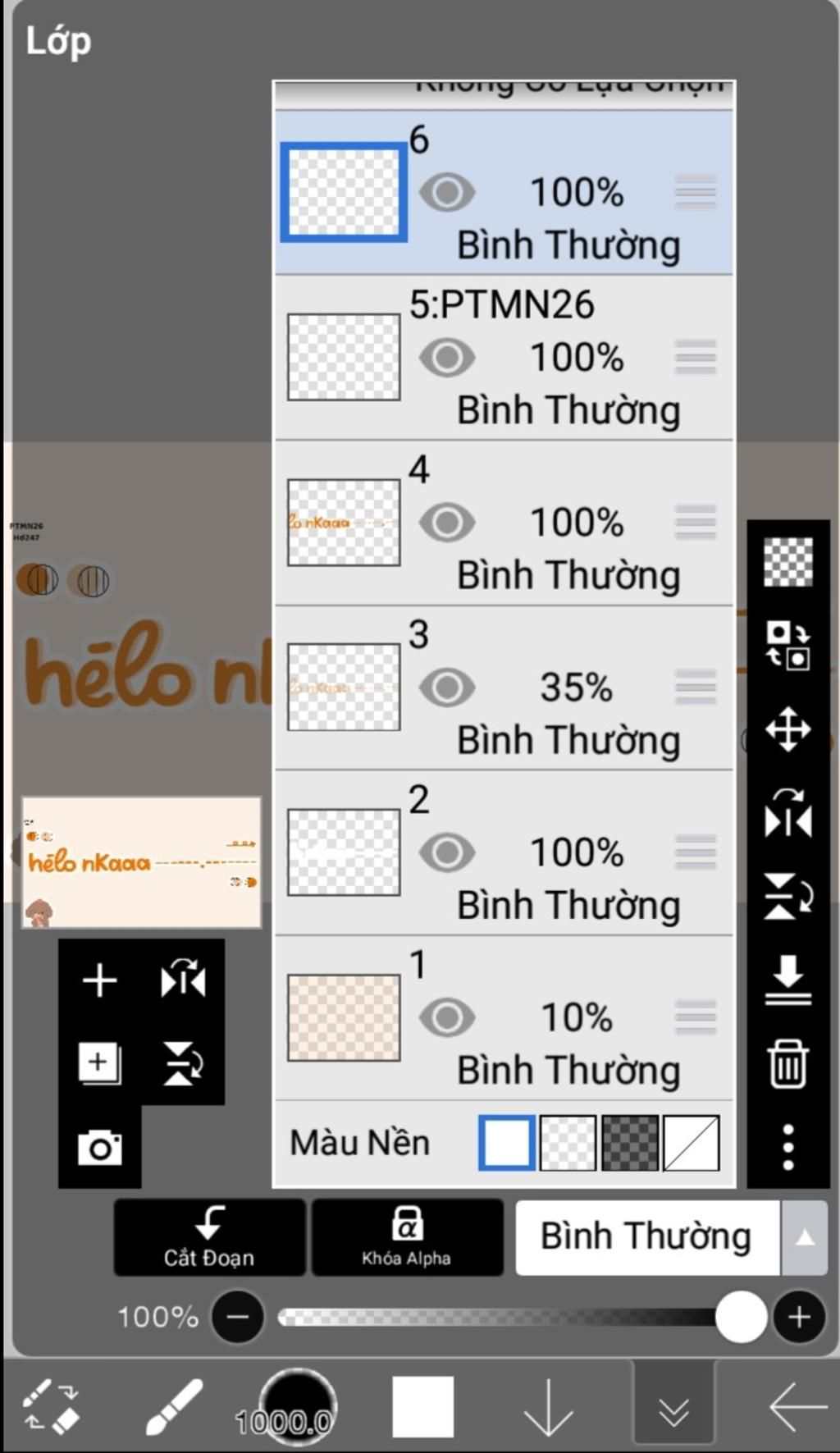Expand the Bình Thường blend mode dropdown arrow
The image size is (840, 1453).
(805, 1237)
